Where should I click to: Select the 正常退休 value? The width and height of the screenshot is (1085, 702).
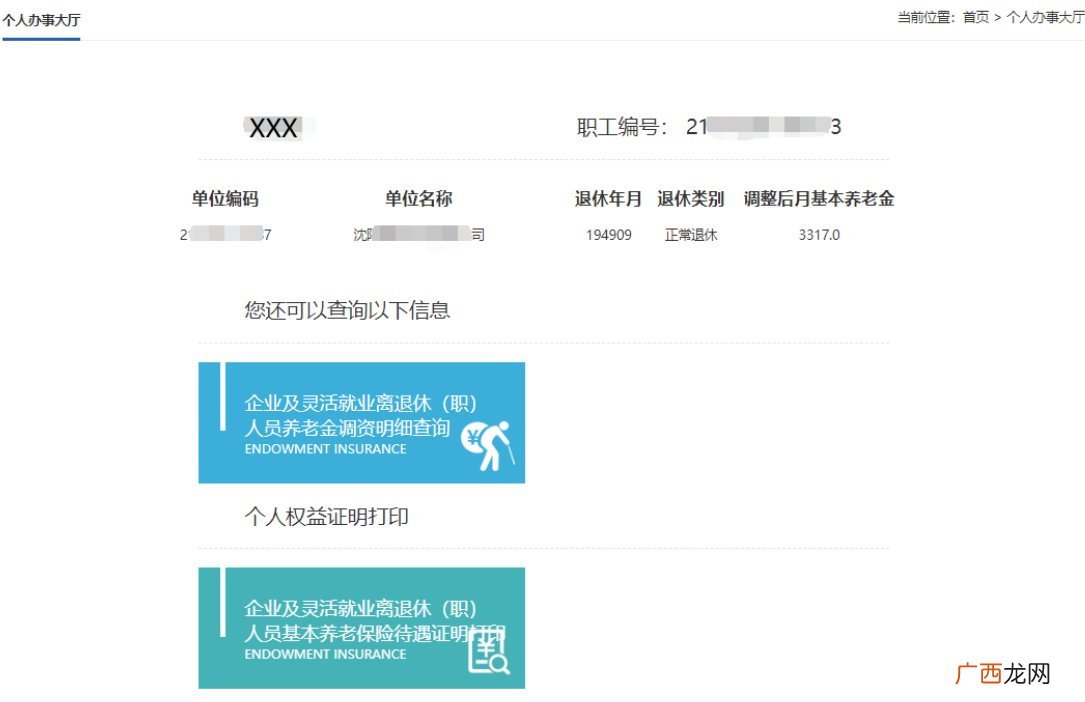[691, 235]
